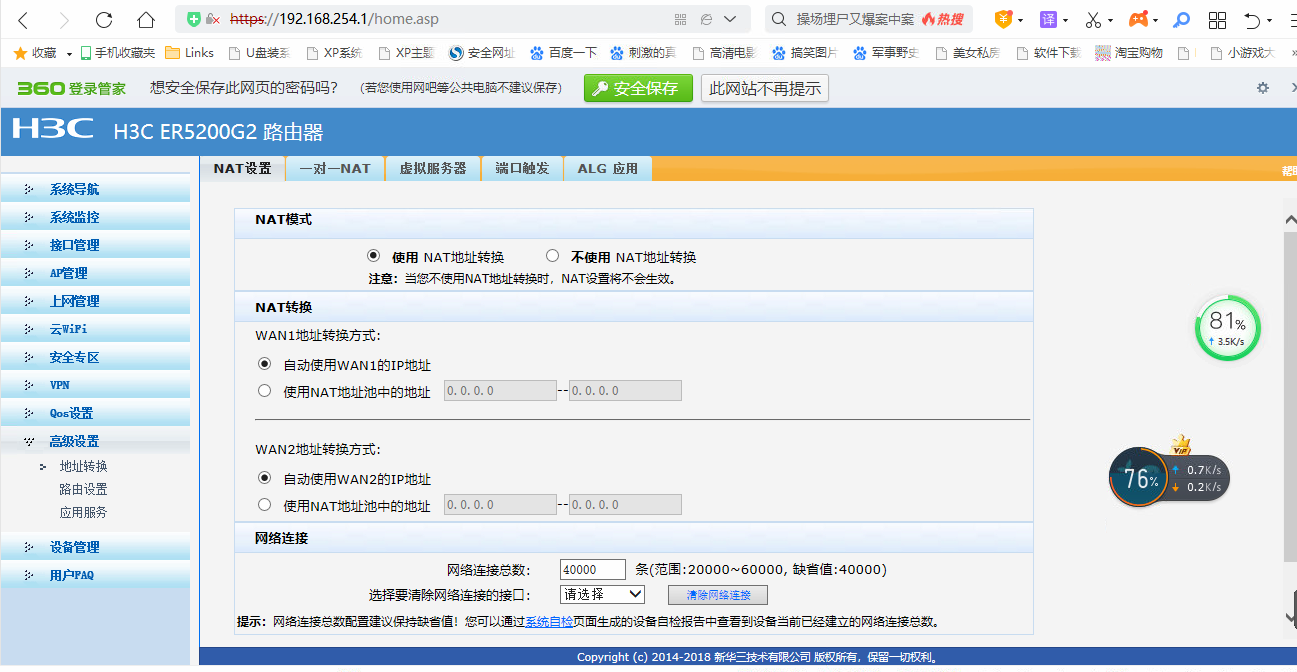Switch to 一对一NAT tab

click(x=335, y=169)
